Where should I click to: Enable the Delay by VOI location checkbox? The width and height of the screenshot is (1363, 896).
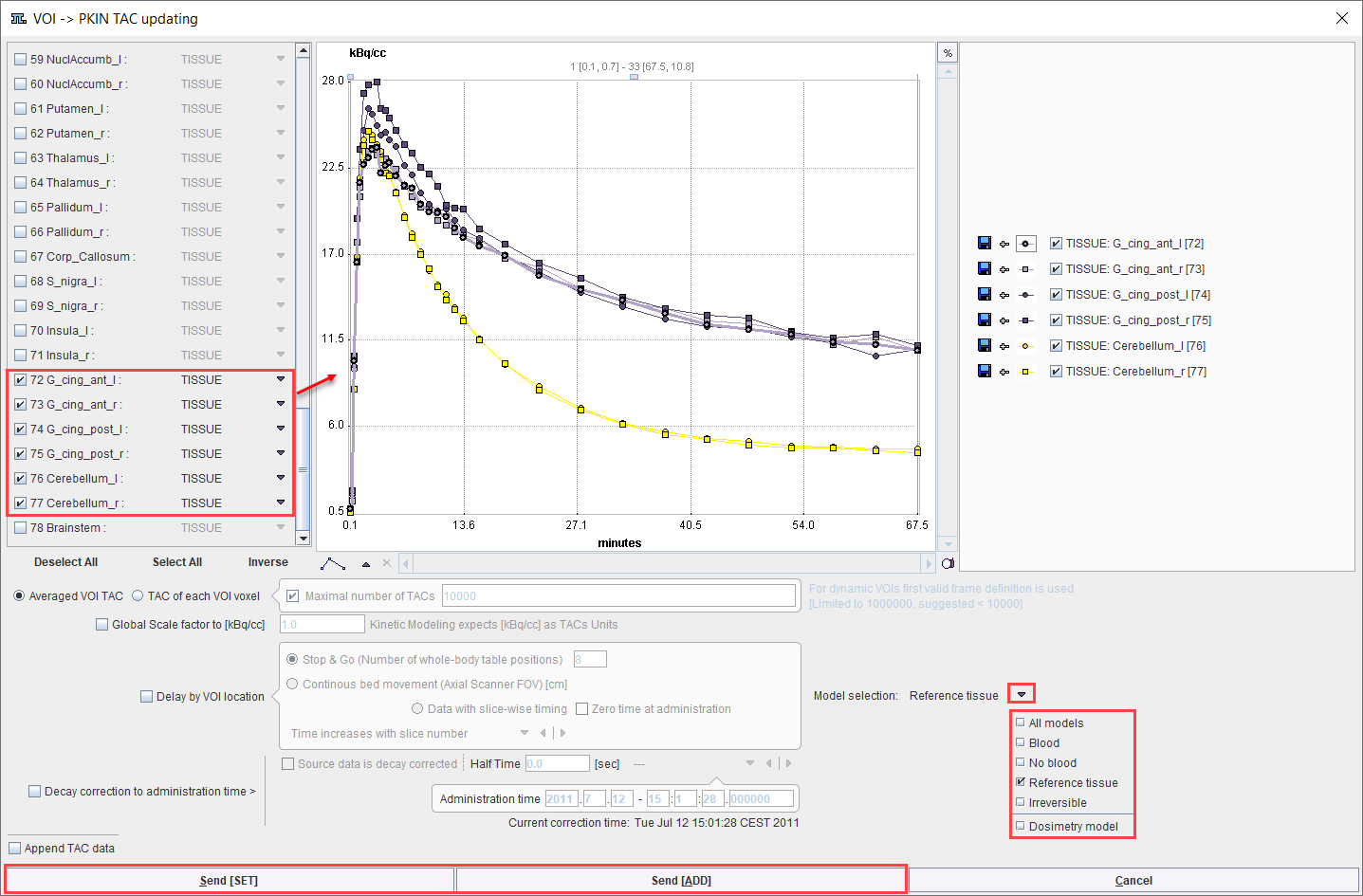pos(146,697)
